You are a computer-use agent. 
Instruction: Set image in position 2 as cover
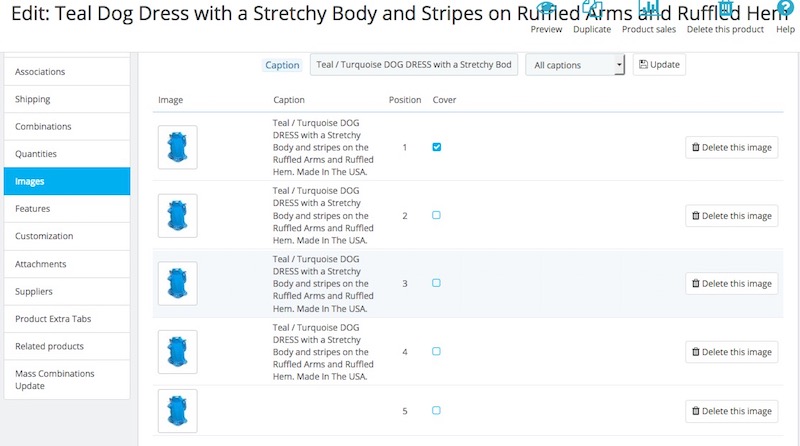tap(437, 215)
